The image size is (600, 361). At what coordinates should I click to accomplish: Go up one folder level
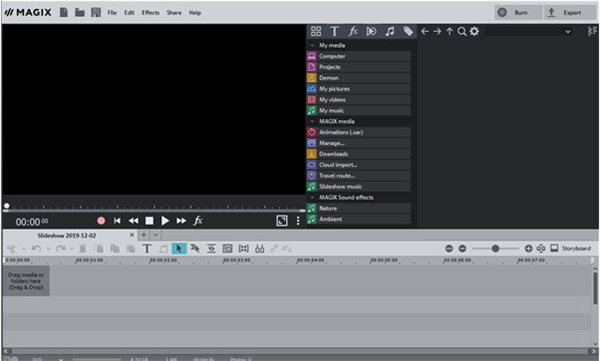point(450,31)
